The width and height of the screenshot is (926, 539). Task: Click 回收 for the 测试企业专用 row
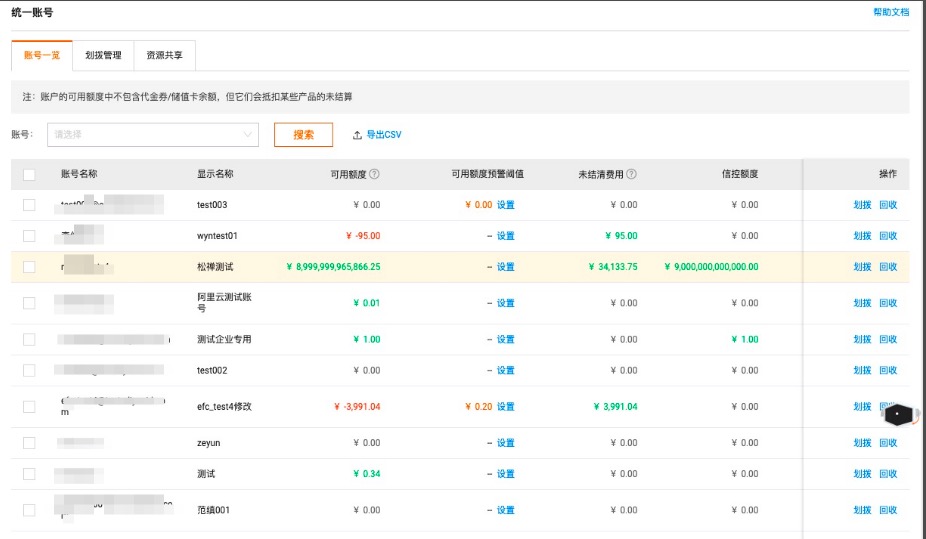pos(888,339)
